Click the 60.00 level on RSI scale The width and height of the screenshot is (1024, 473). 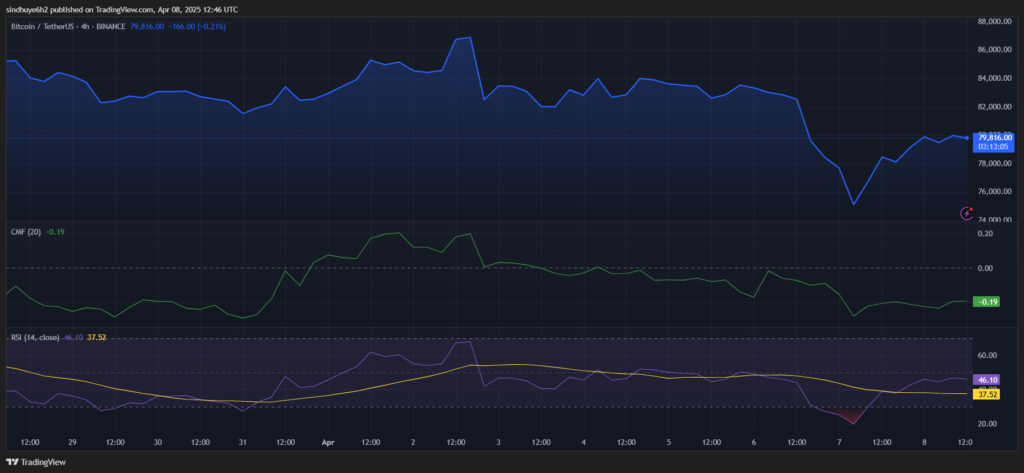pos(988,355)
